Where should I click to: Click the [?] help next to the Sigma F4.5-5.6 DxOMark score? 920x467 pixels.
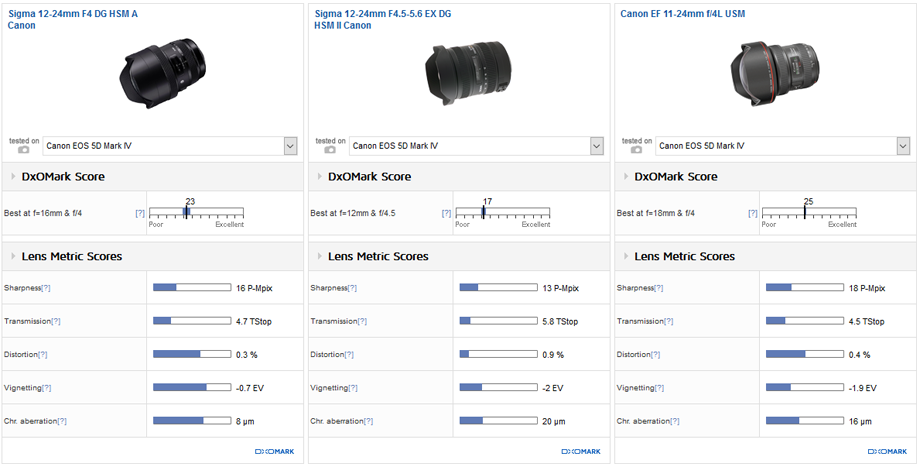446,213
